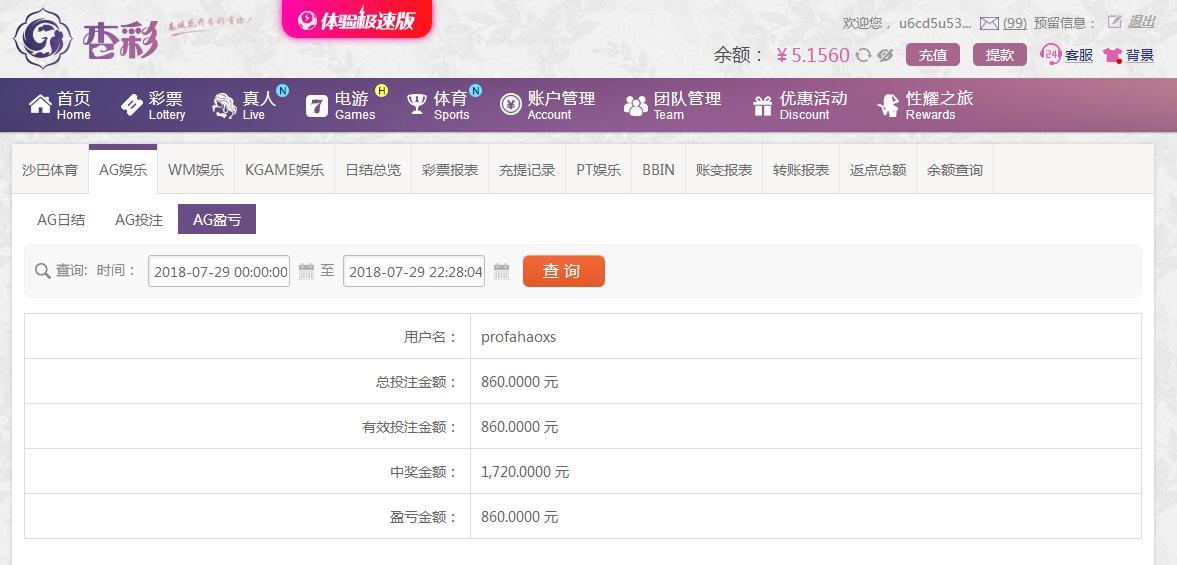Click the Games 7 slot icon

317,106
